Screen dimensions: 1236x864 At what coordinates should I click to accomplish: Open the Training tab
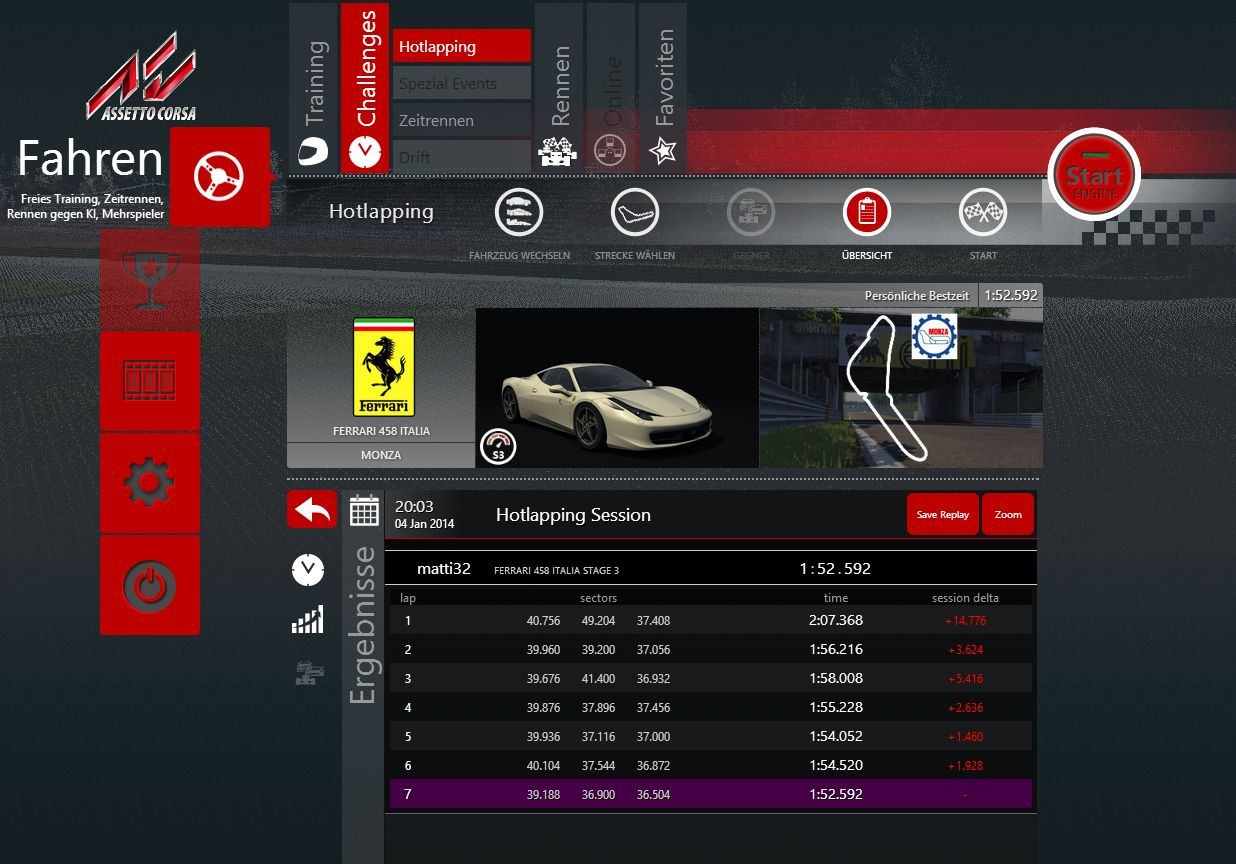[314, 88]
